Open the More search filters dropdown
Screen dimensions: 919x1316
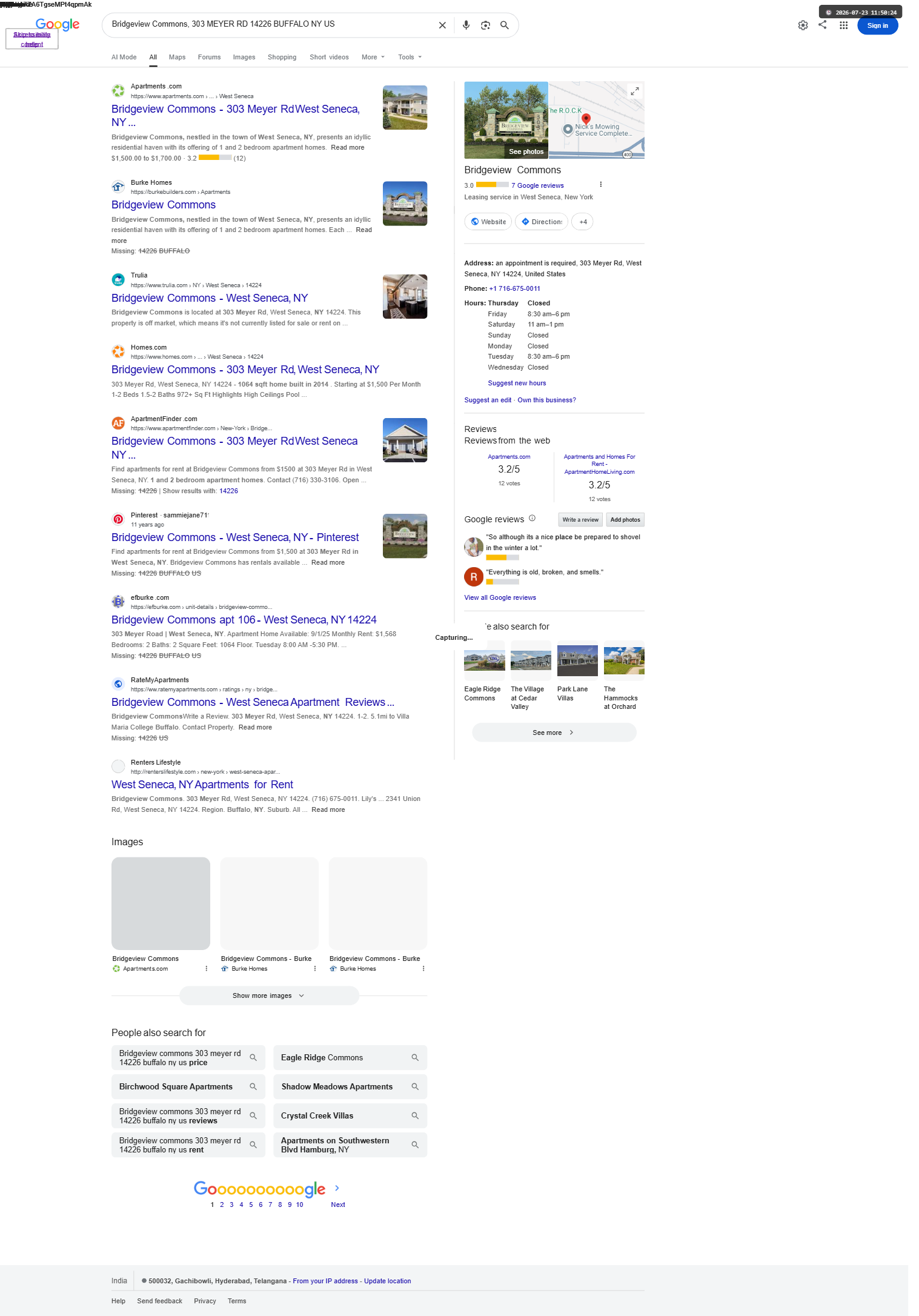click(x=373, y=57)
